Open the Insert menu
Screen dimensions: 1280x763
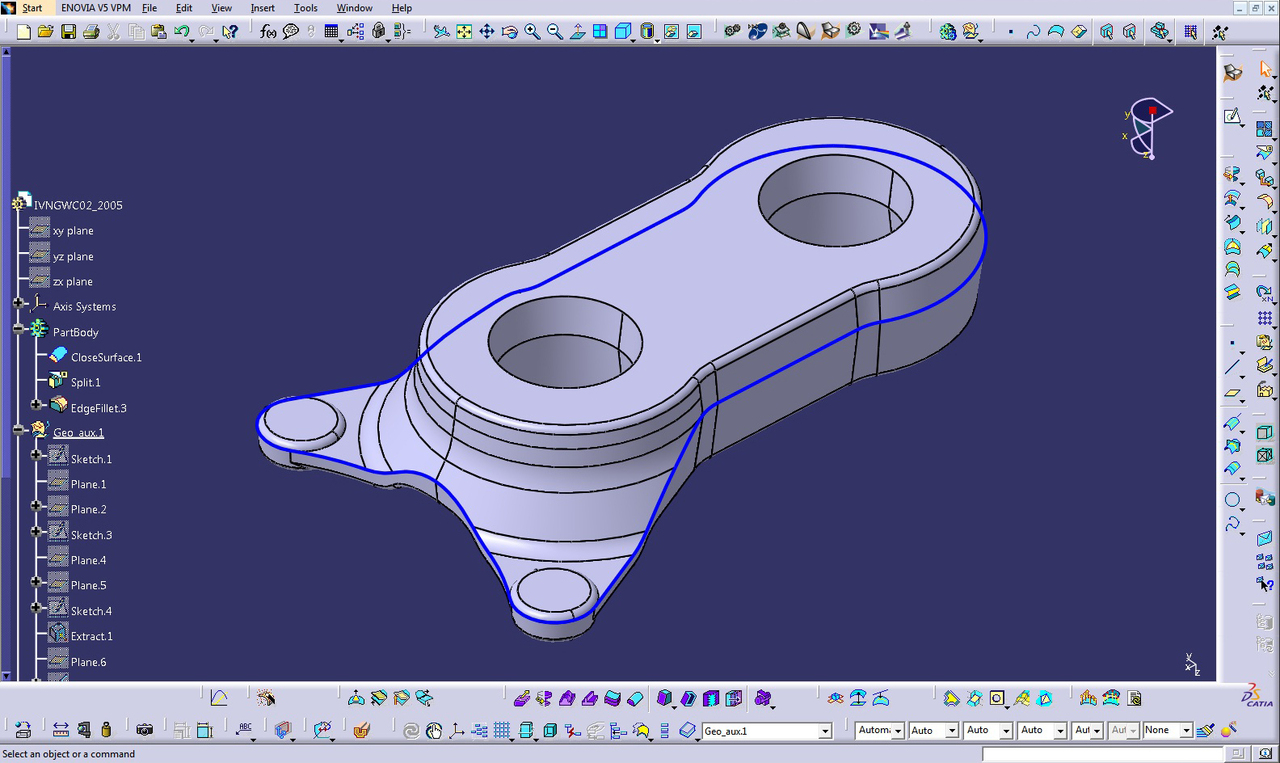pos(262,8)
